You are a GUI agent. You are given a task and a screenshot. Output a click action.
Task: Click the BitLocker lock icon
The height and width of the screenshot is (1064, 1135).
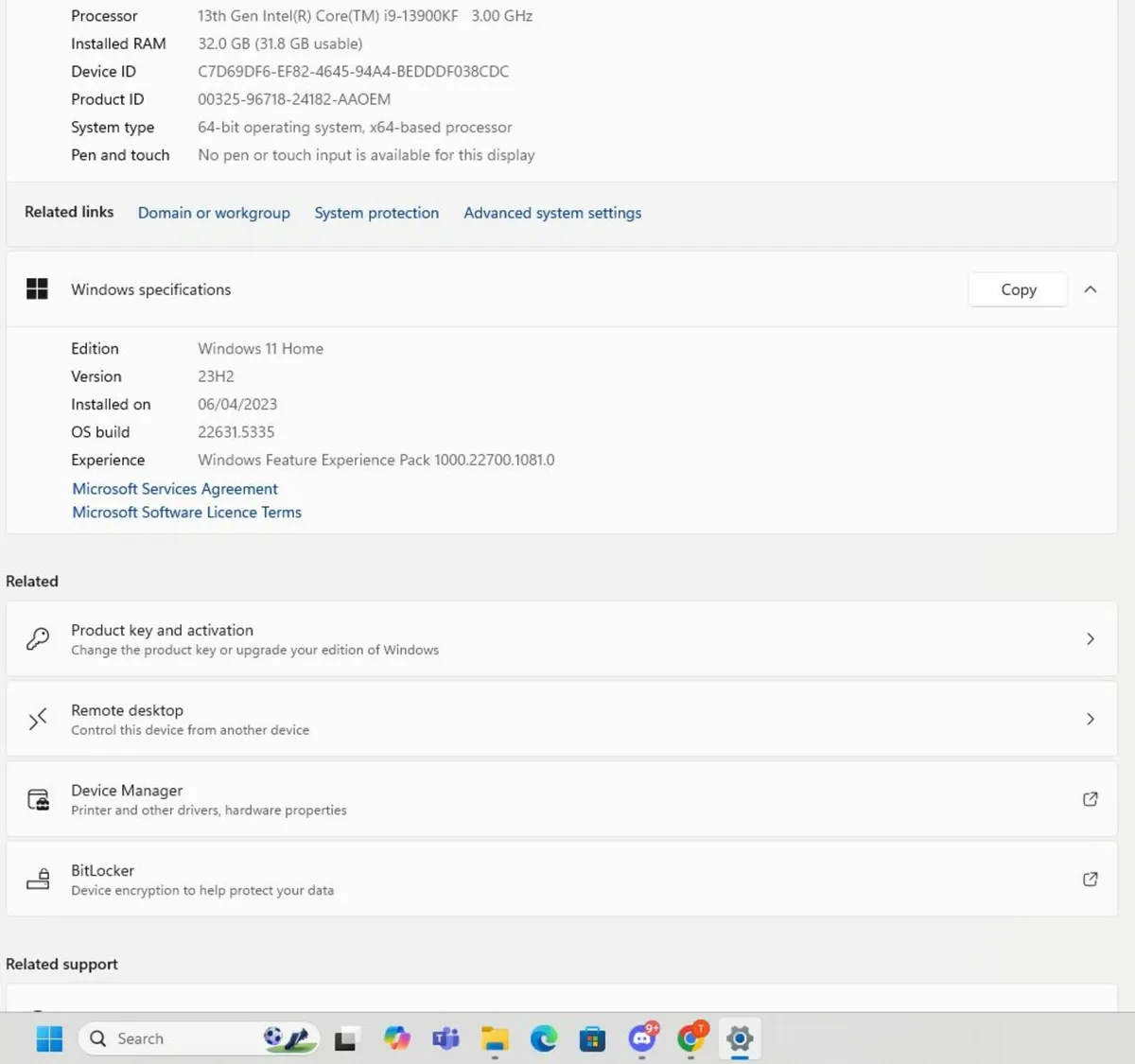tap(38, 879)
